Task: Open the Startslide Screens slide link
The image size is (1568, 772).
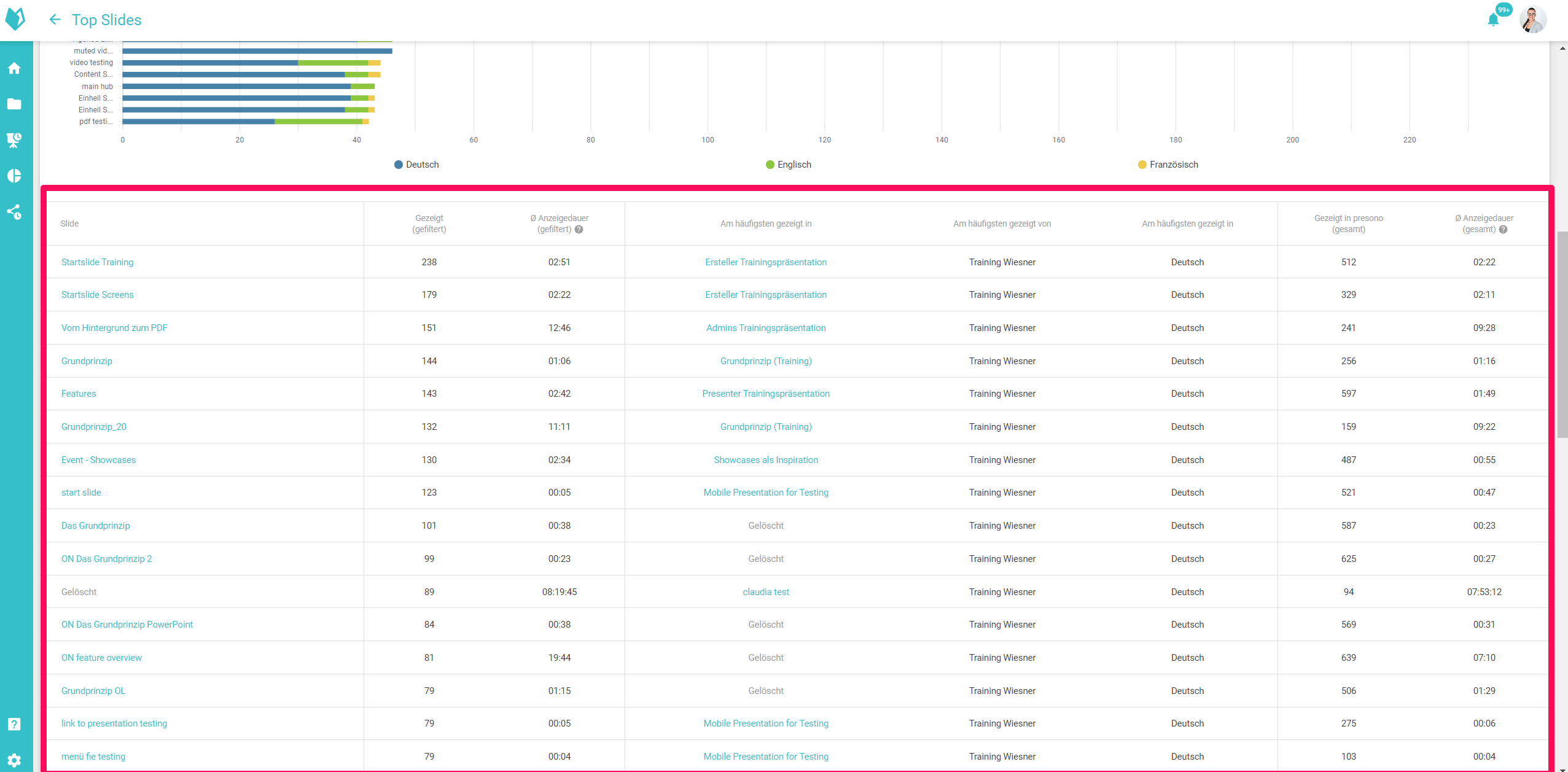Action: 97,295
